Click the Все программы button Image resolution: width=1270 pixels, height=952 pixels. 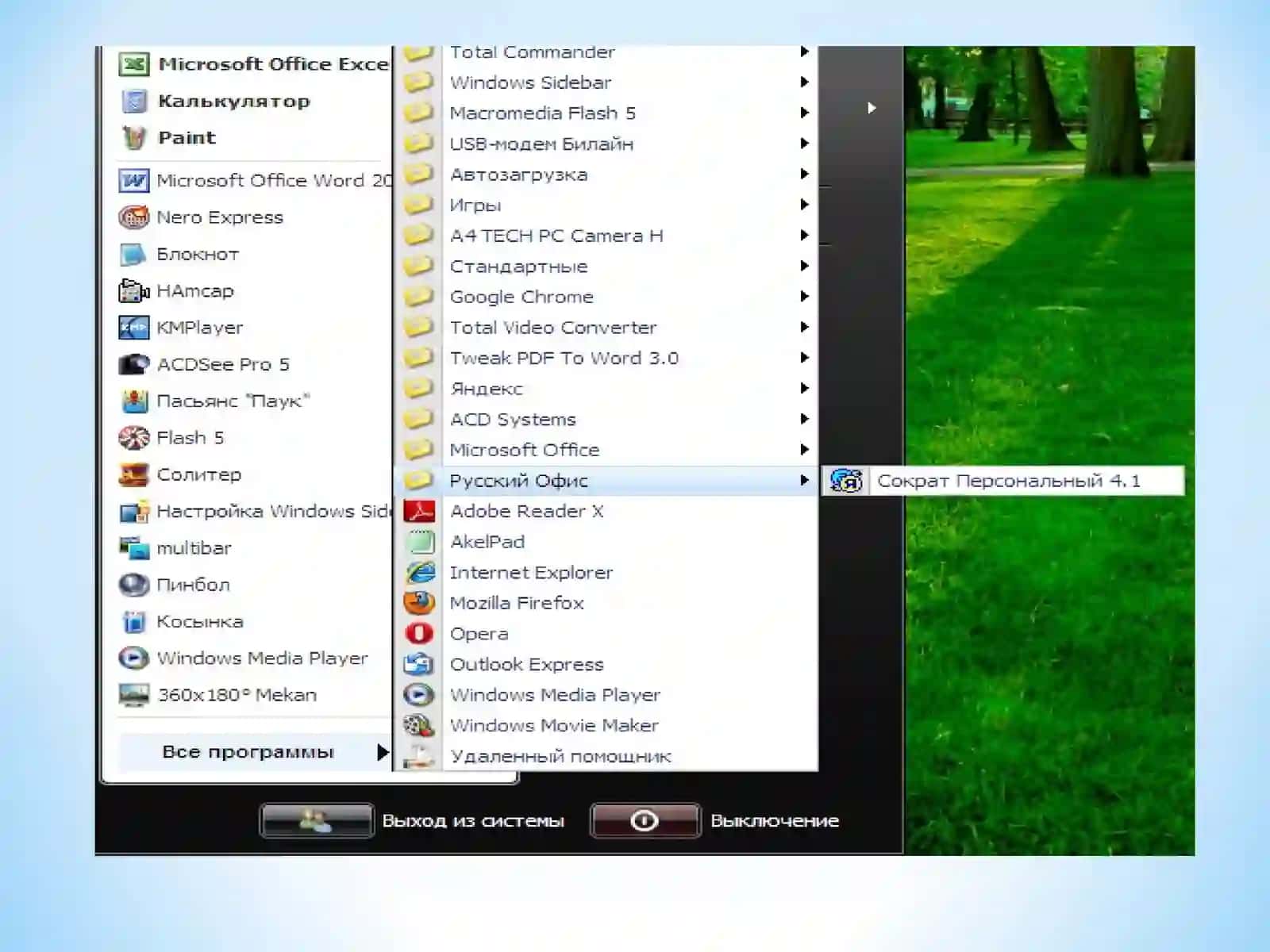coord(255,752)
